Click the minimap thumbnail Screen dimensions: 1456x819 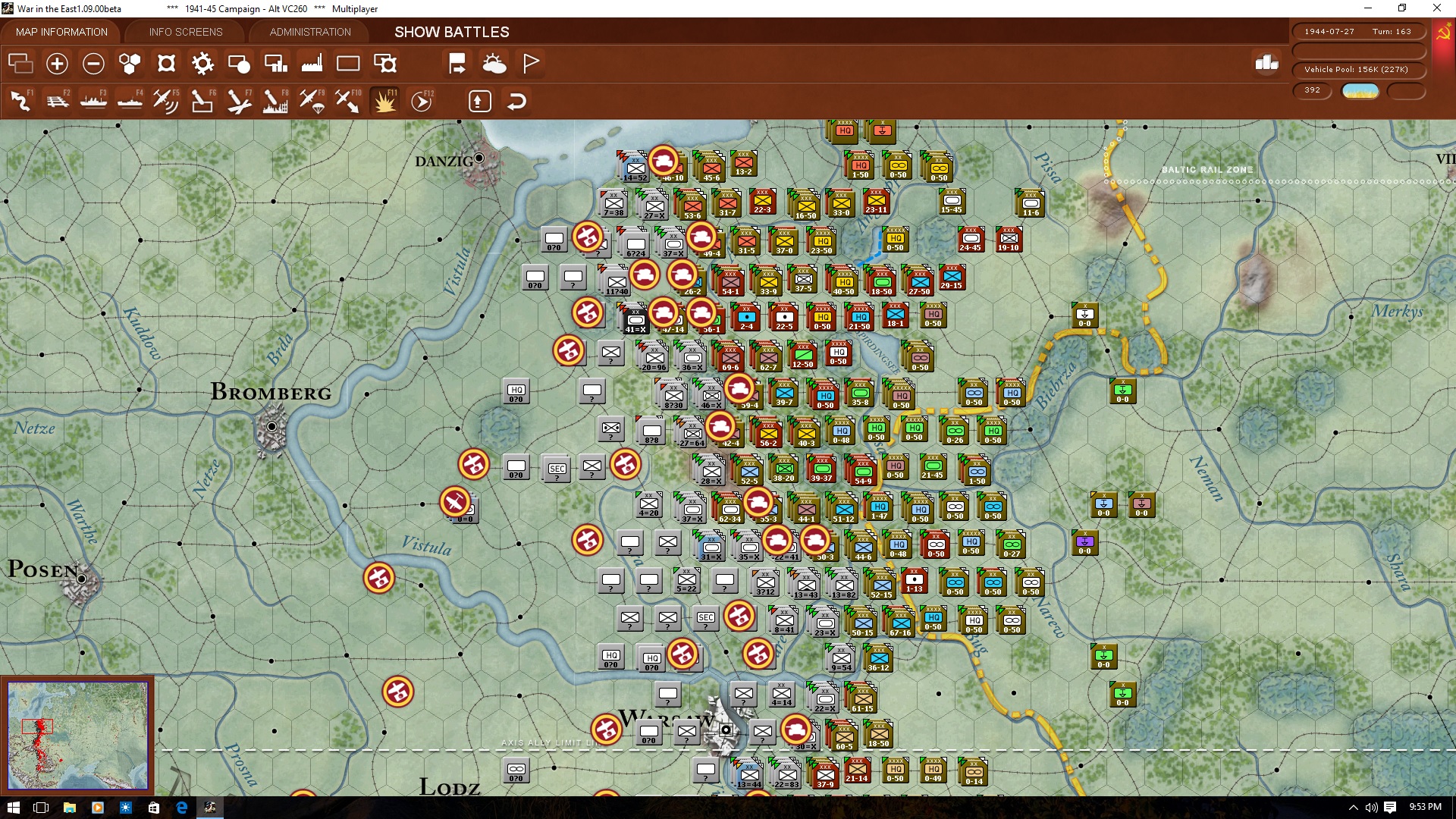pos(77,735)
